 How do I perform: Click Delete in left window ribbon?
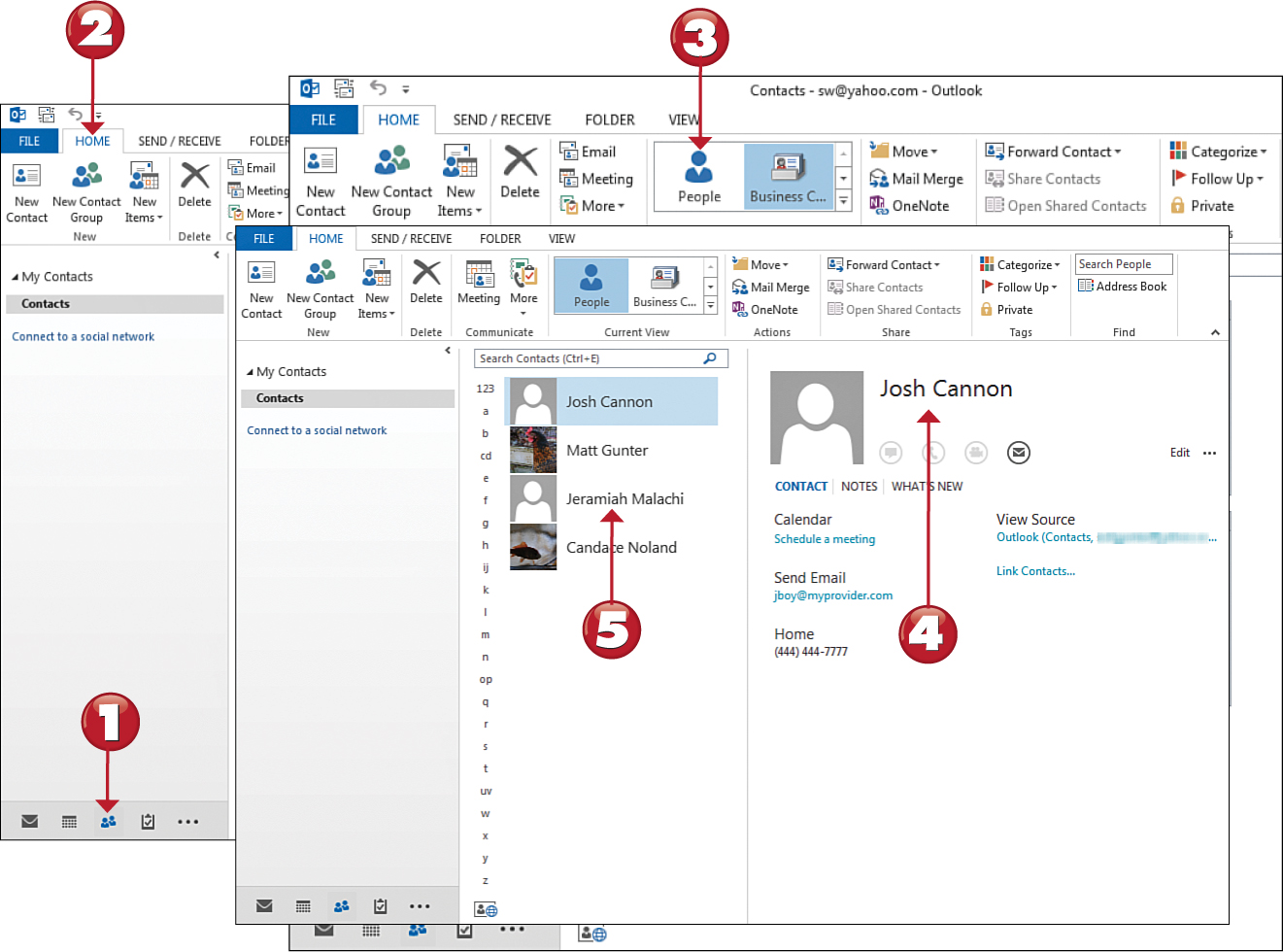click(194, 185)
